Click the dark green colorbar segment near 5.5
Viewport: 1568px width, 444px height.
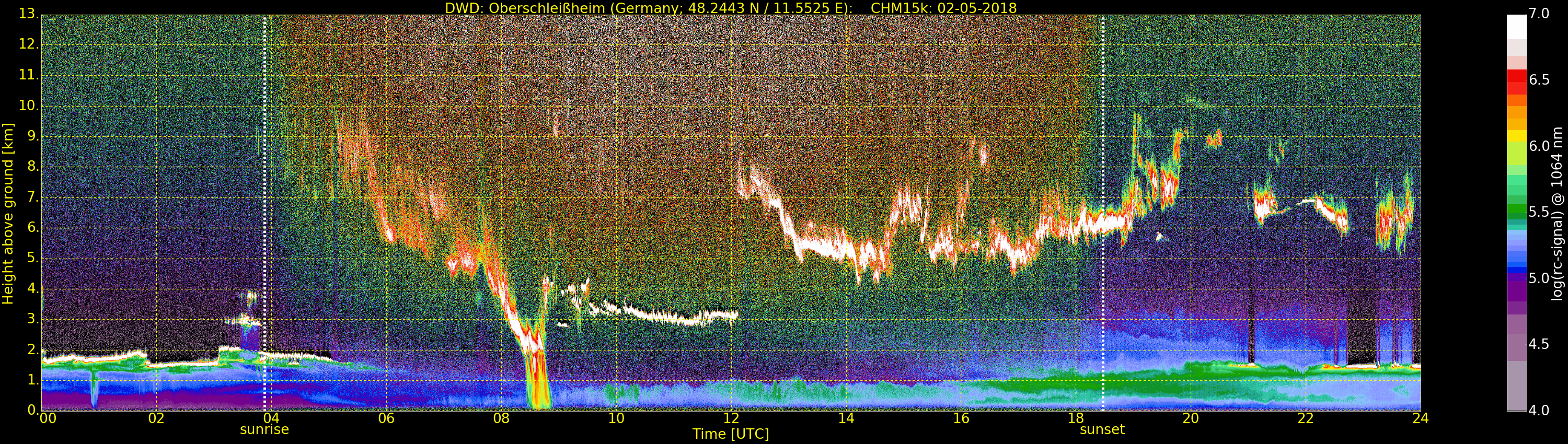[x=1516, y=212]
